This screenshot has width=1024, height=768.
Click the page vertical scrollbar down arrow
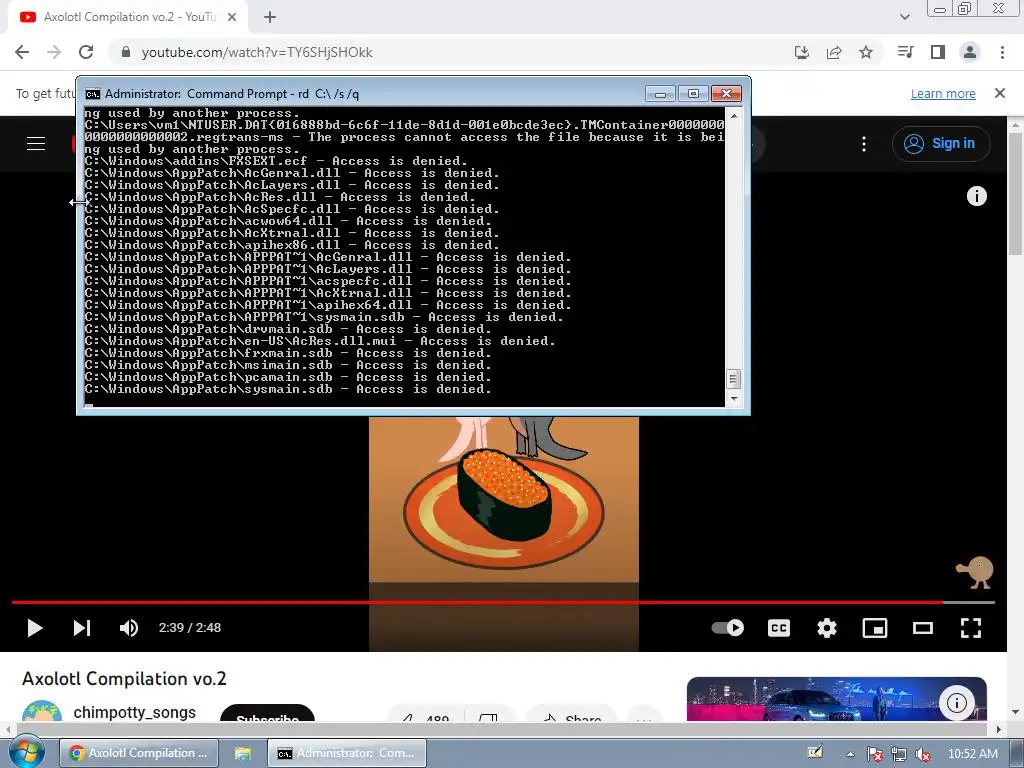[1016, 712]
